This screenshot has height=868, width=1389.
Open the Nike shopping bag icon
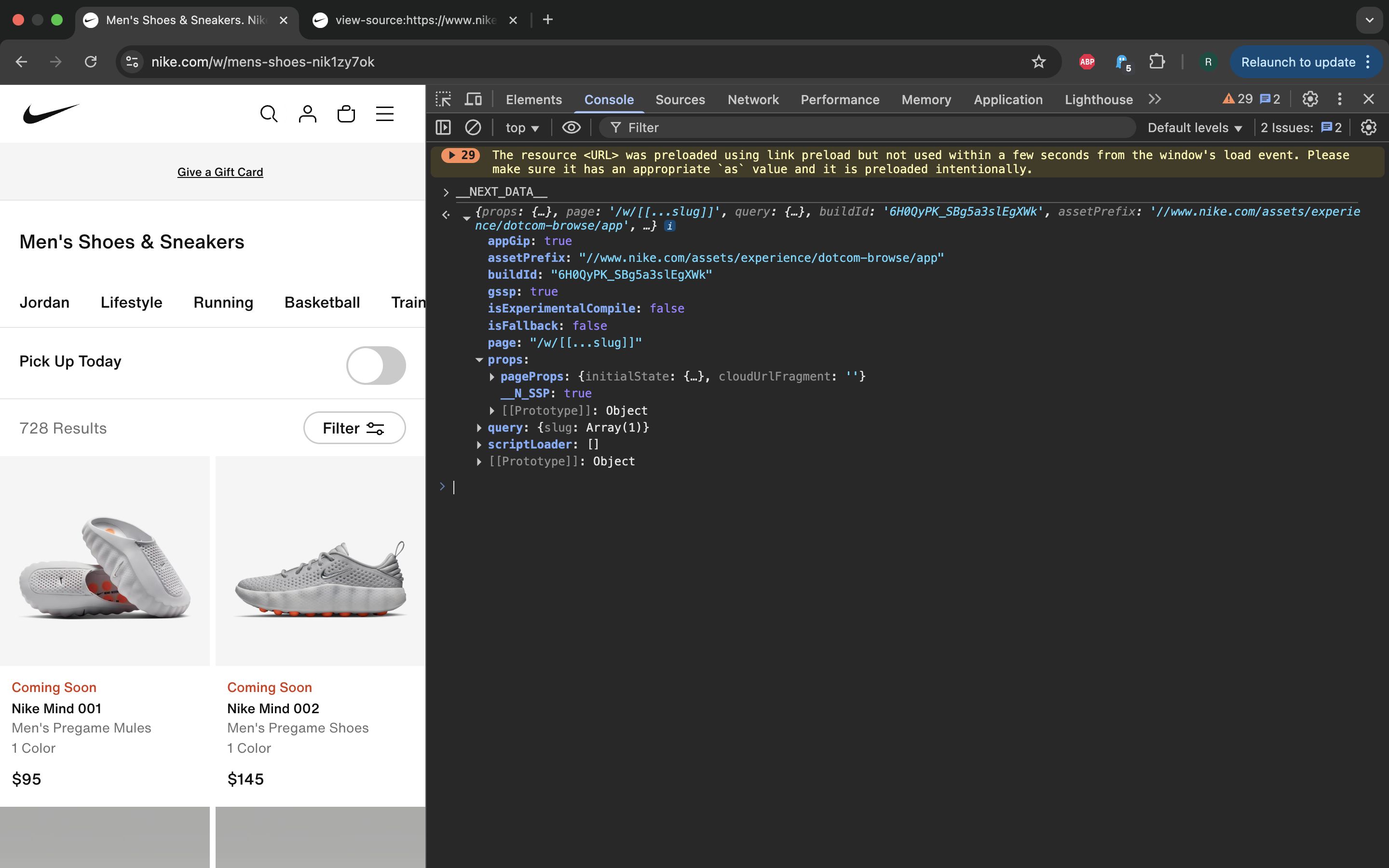tap(346, 114)
